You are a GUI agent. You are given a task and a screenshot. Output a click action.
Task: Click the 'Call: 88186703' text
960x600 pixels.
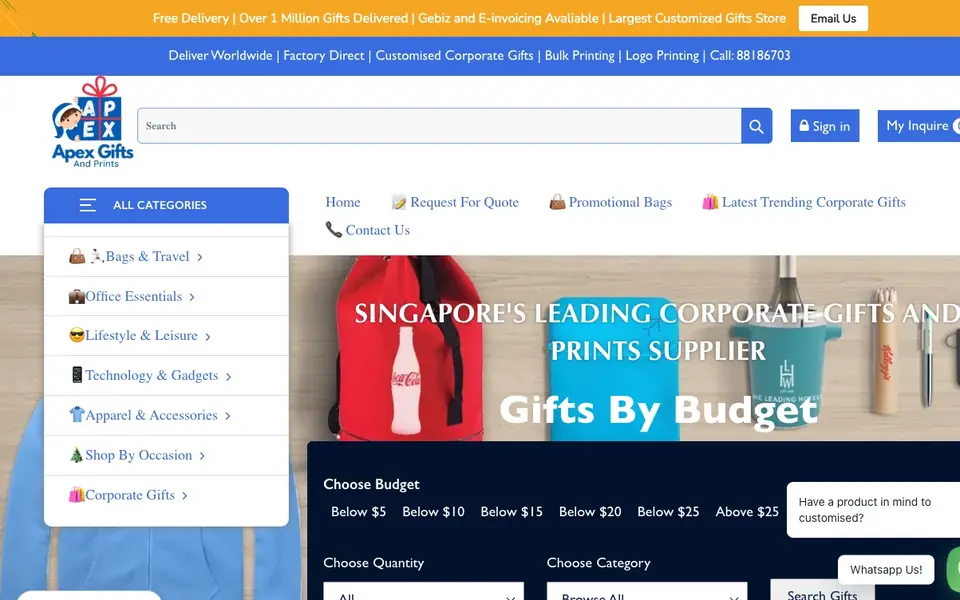750,56
